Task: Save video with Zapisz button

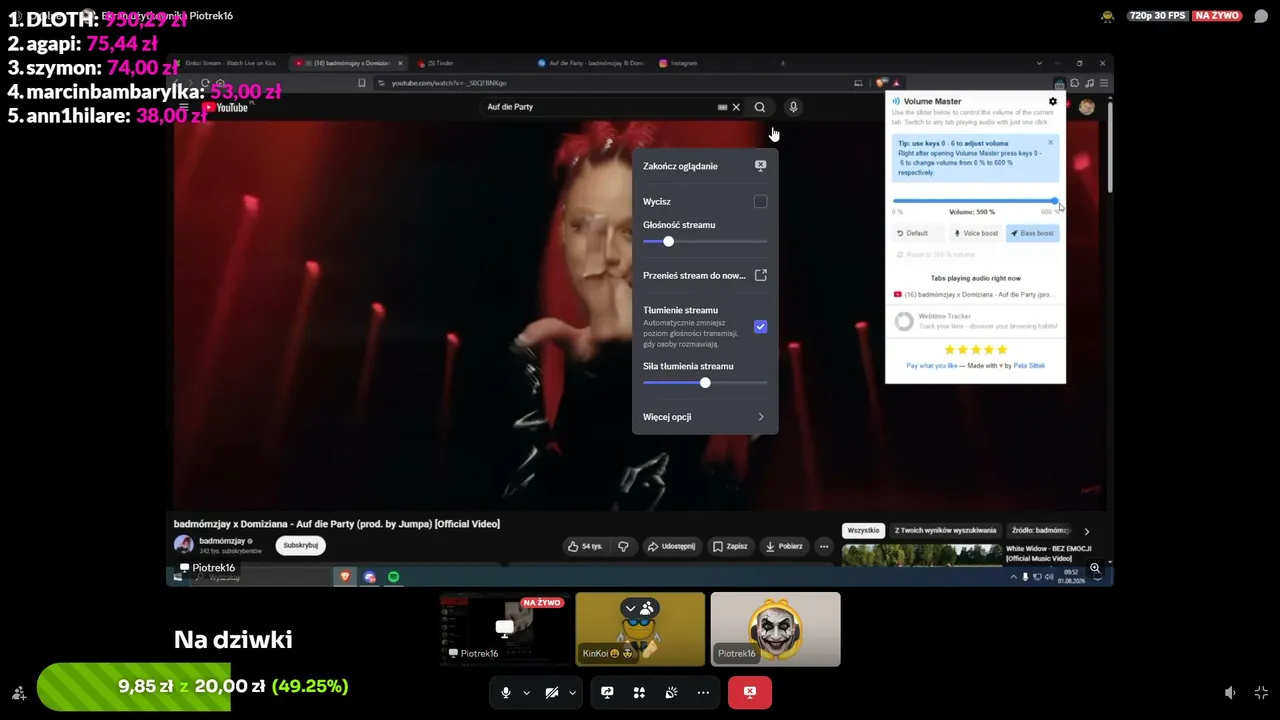Action: pos(730,546)
